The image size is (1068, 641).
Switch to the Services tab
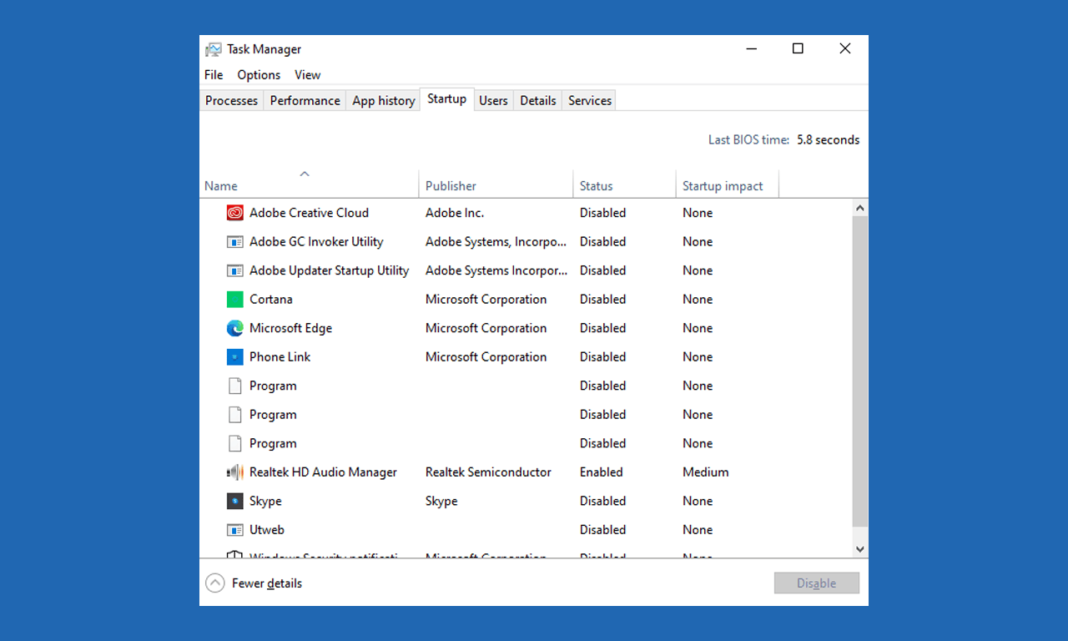tap(589, 100)
